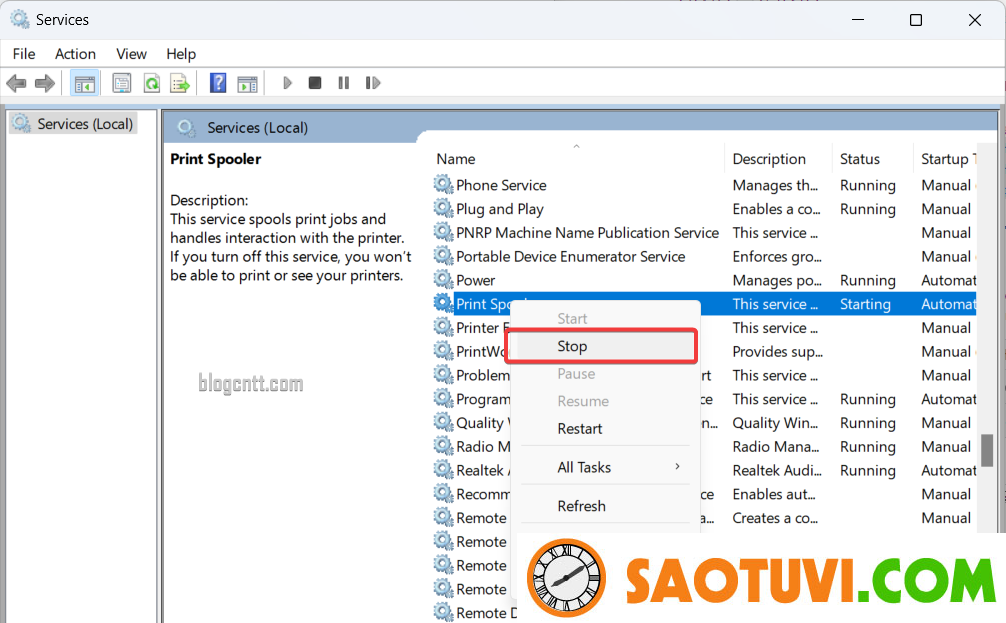1006x623 pixels.
Task: Click the Forward arrow toolbar icon
Action: [x=45, y=83]
